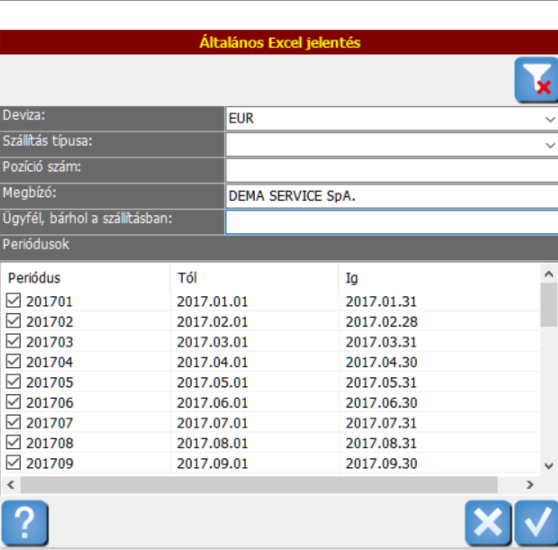Deselect period 201706

tap(14, 402)
